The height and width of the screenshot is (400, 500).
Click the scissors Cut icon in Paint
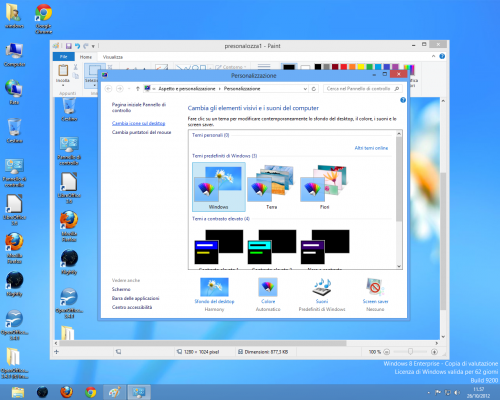tap(75, 67)
